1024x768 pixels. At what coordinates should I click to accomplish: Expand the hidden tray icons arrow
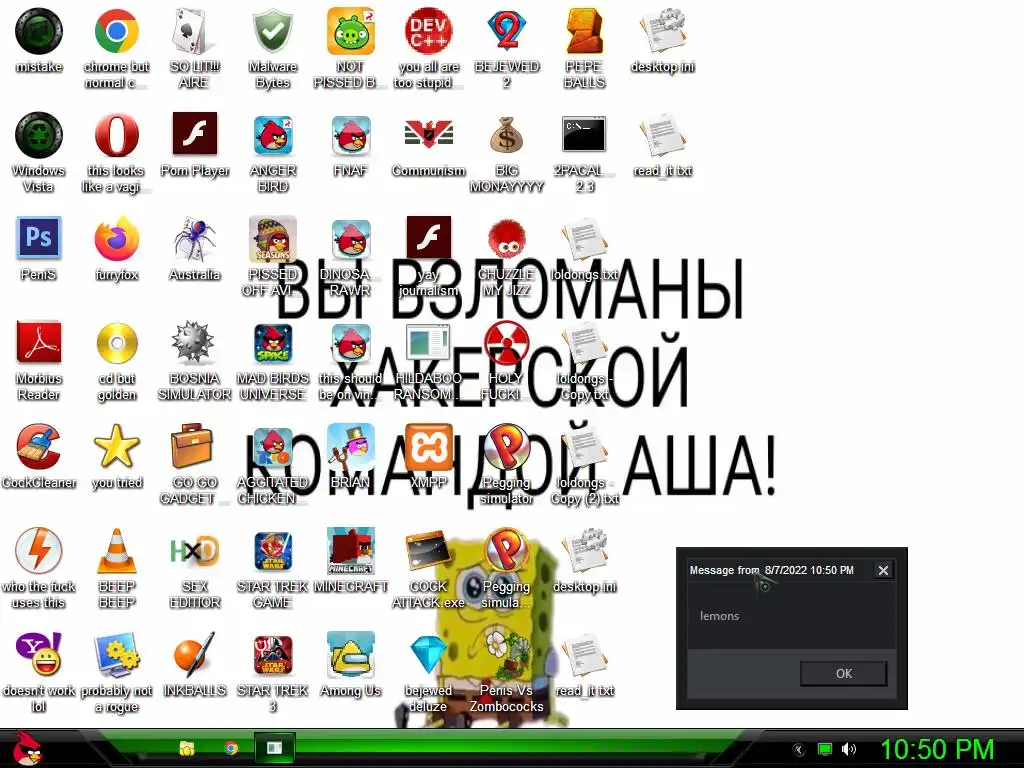click(x=799, y=750)
